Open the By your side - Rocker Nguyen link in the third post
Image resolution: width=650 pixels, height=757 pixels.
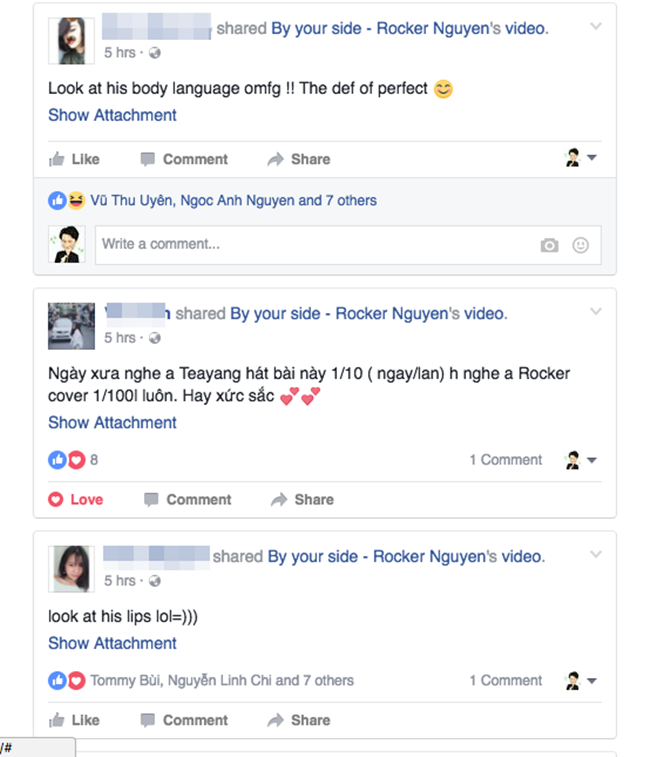[381, 557]
